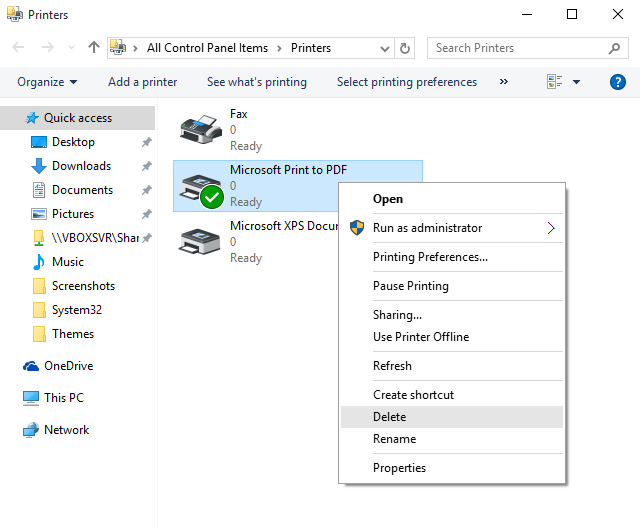Click the refresh icon beside address bar
This screenshot has height=528, width=640.
(x=404, y=48)
